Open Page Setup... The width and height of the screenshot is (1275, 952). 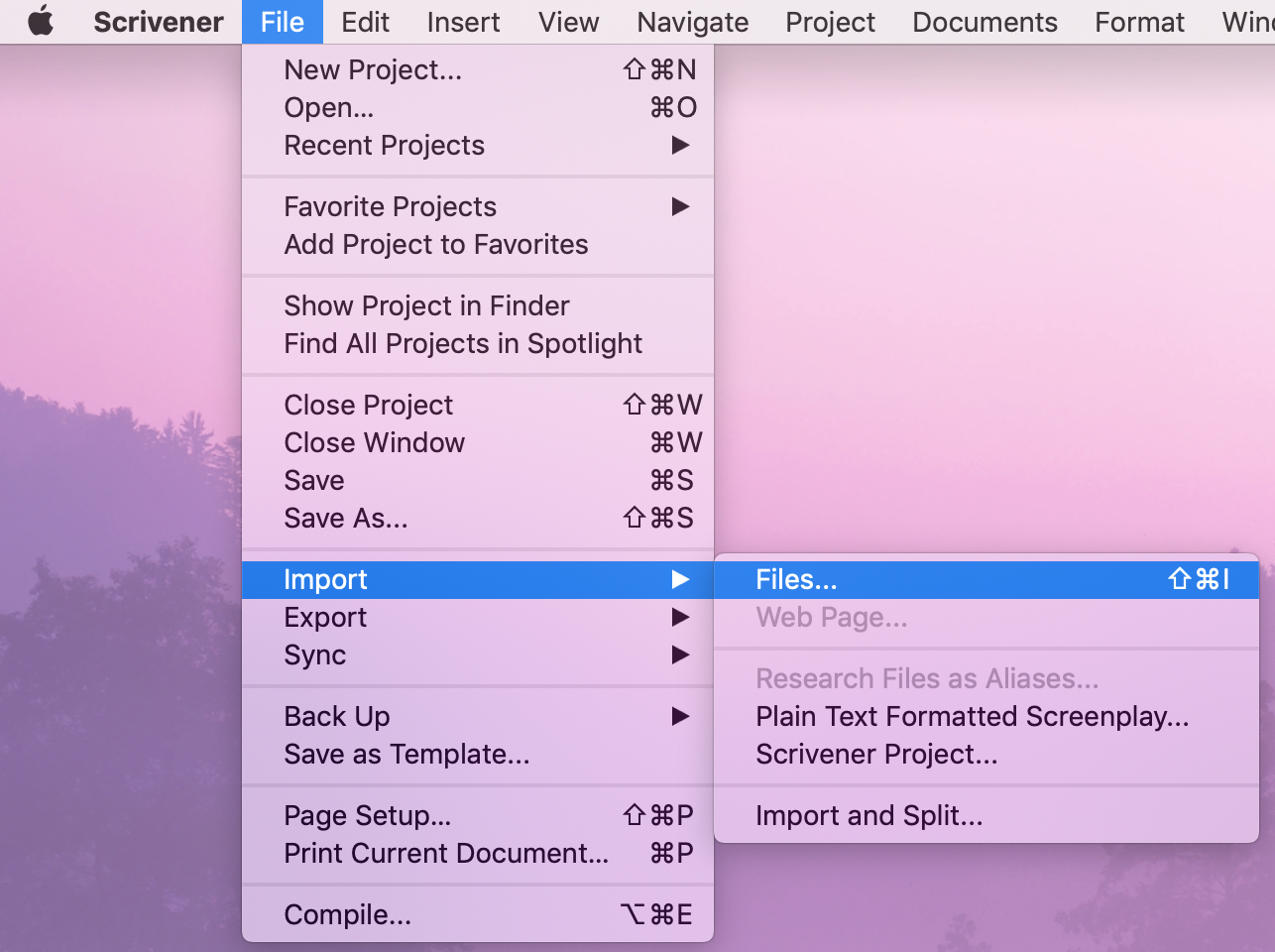(x=478, y=815)
